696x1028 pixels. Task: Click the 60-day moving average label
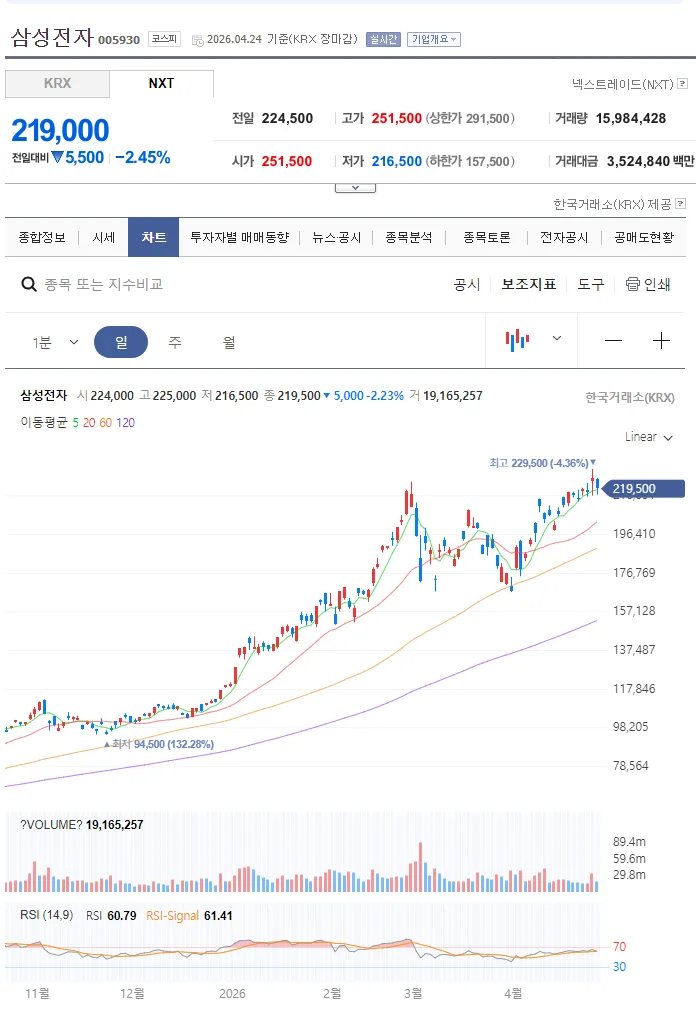pos(106,423)
